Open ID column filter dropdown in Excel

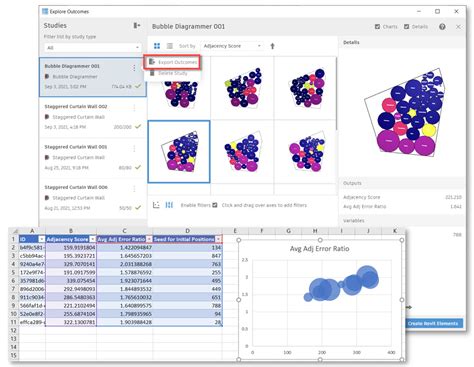click(42, 239)
